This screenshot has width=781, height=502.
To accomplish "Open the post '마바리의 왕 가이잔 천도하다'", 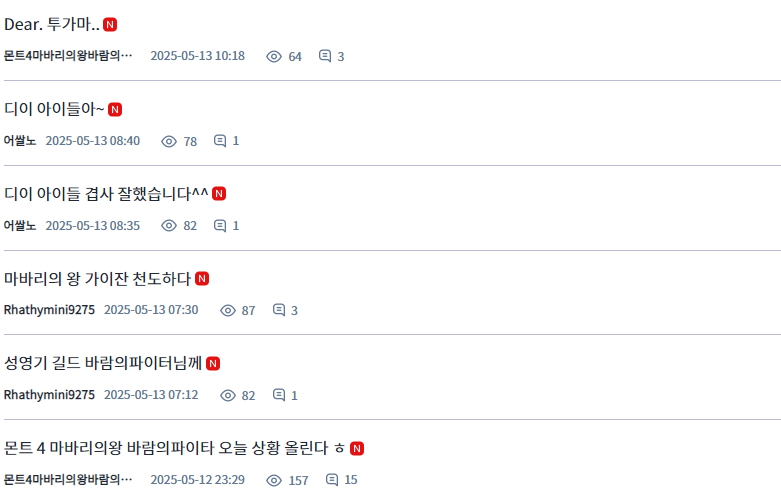I will tap(98, 279).
